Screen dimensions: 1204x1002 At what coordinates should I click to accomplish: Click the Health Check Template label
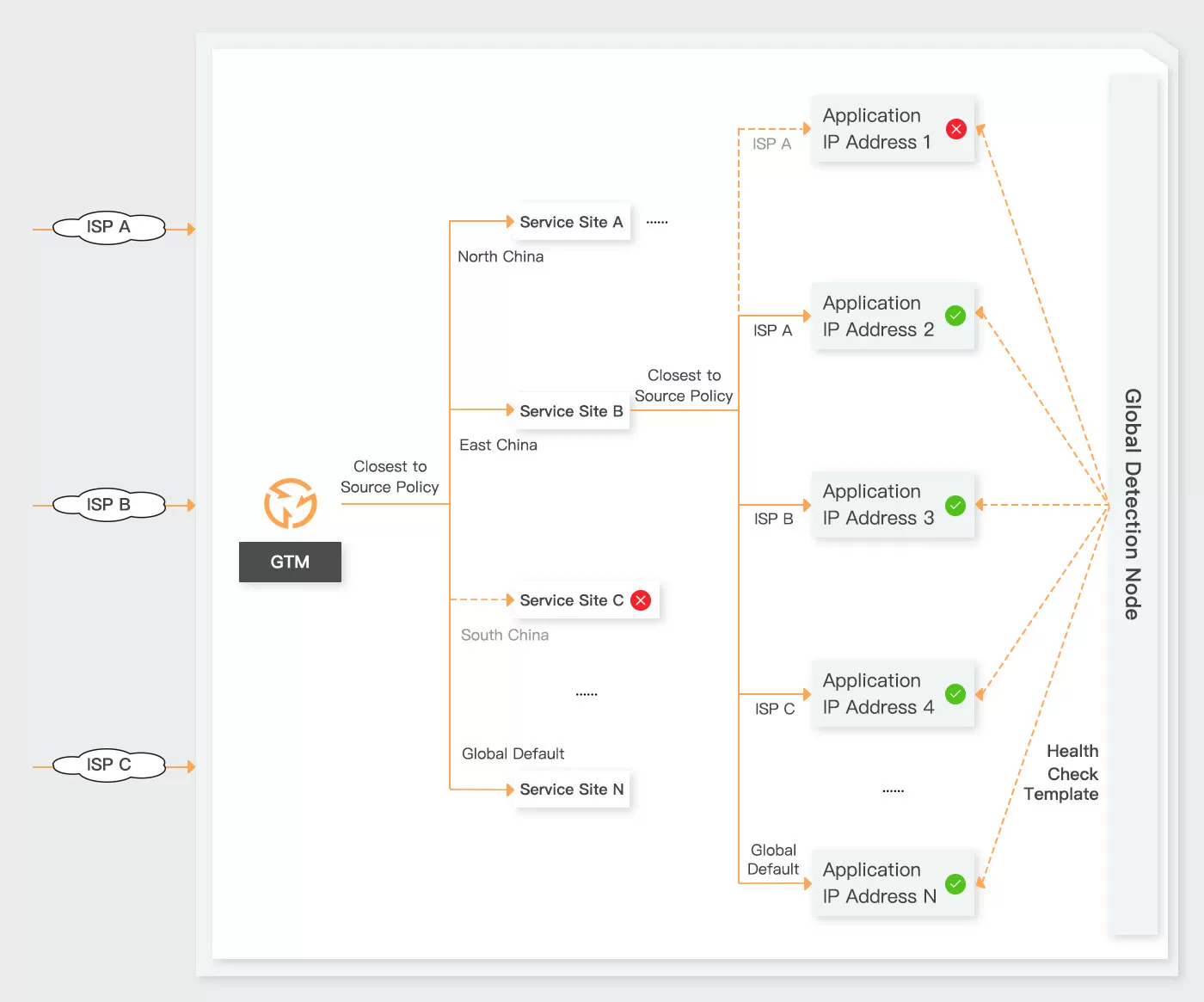point(1063,772)
